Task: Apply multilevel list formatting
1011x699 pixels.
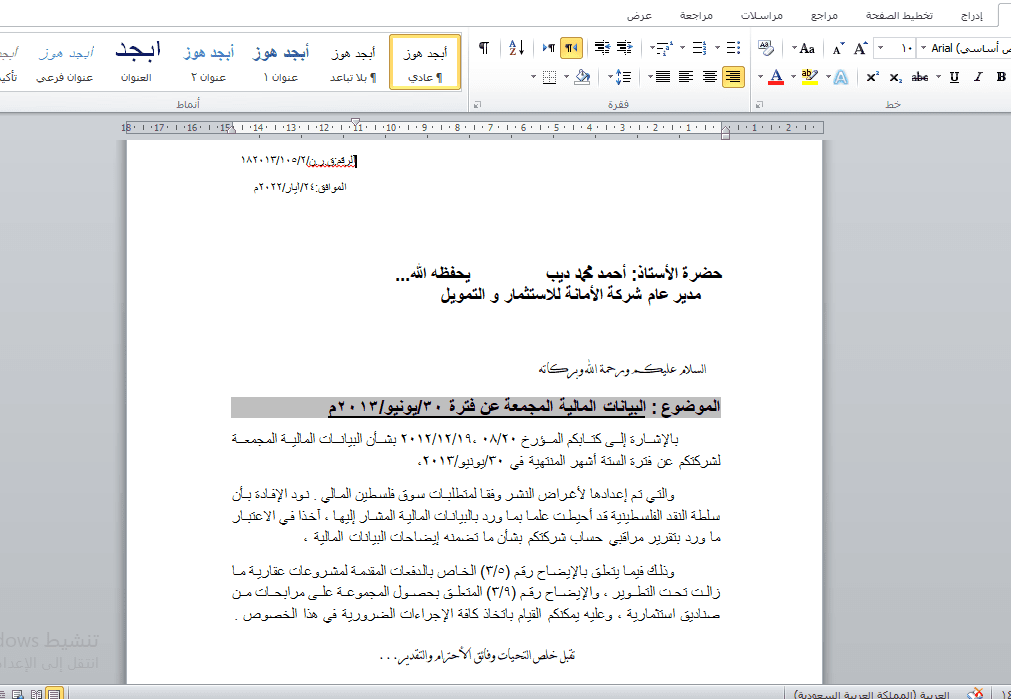Action: tap(665, 48)
